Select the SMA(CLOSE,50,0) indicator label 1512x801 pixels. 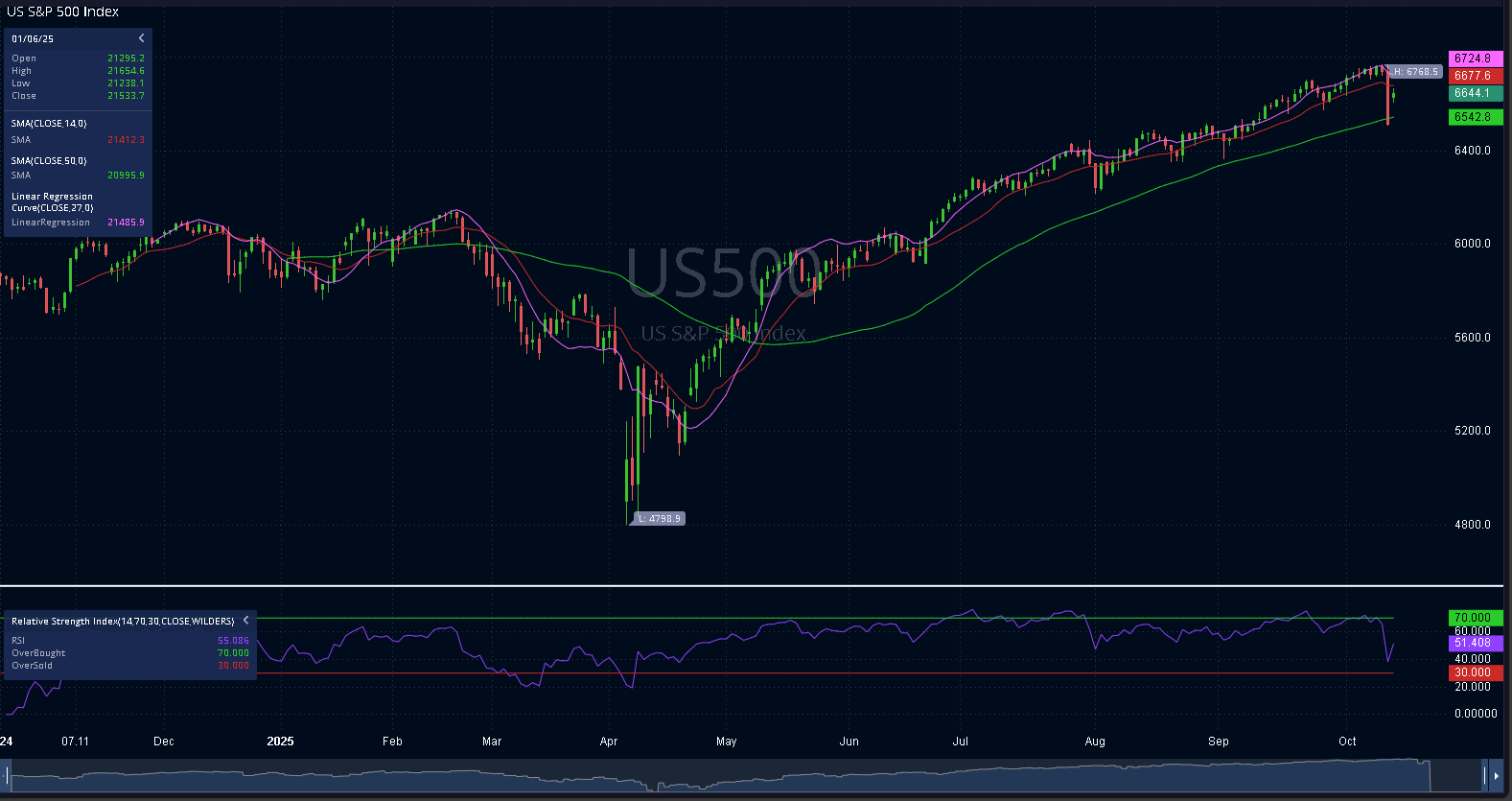pyautogui.click(x=49, y=161)
